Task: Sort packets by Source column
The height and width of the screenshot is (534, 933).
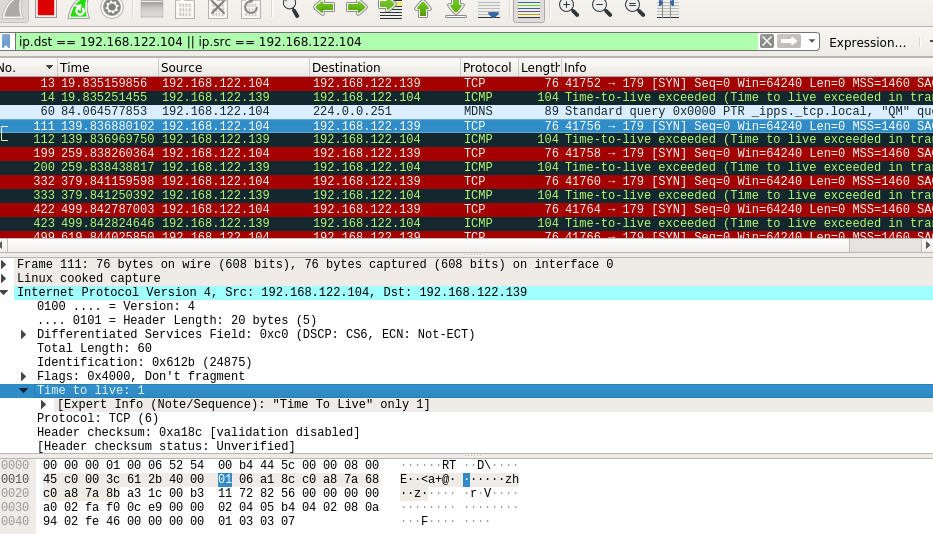Action: [x=234, y=67]
